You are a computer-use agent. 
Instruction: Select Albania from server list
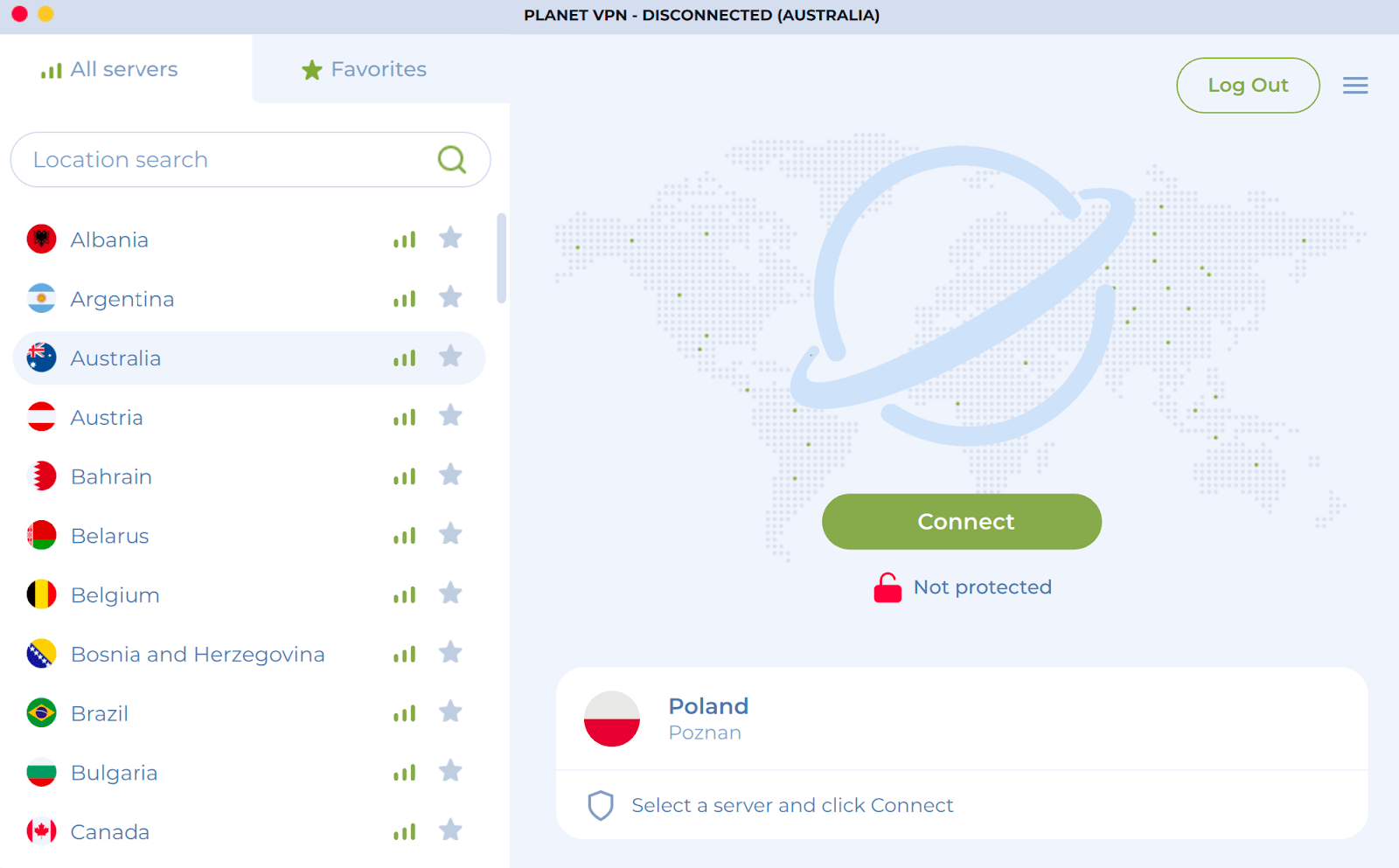point(249,239)
